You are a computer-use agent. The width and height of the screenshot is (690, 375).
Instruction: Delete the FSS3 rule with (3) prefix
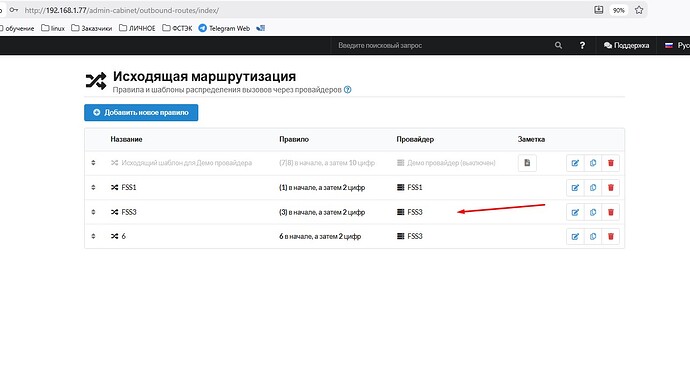[610, 212]
